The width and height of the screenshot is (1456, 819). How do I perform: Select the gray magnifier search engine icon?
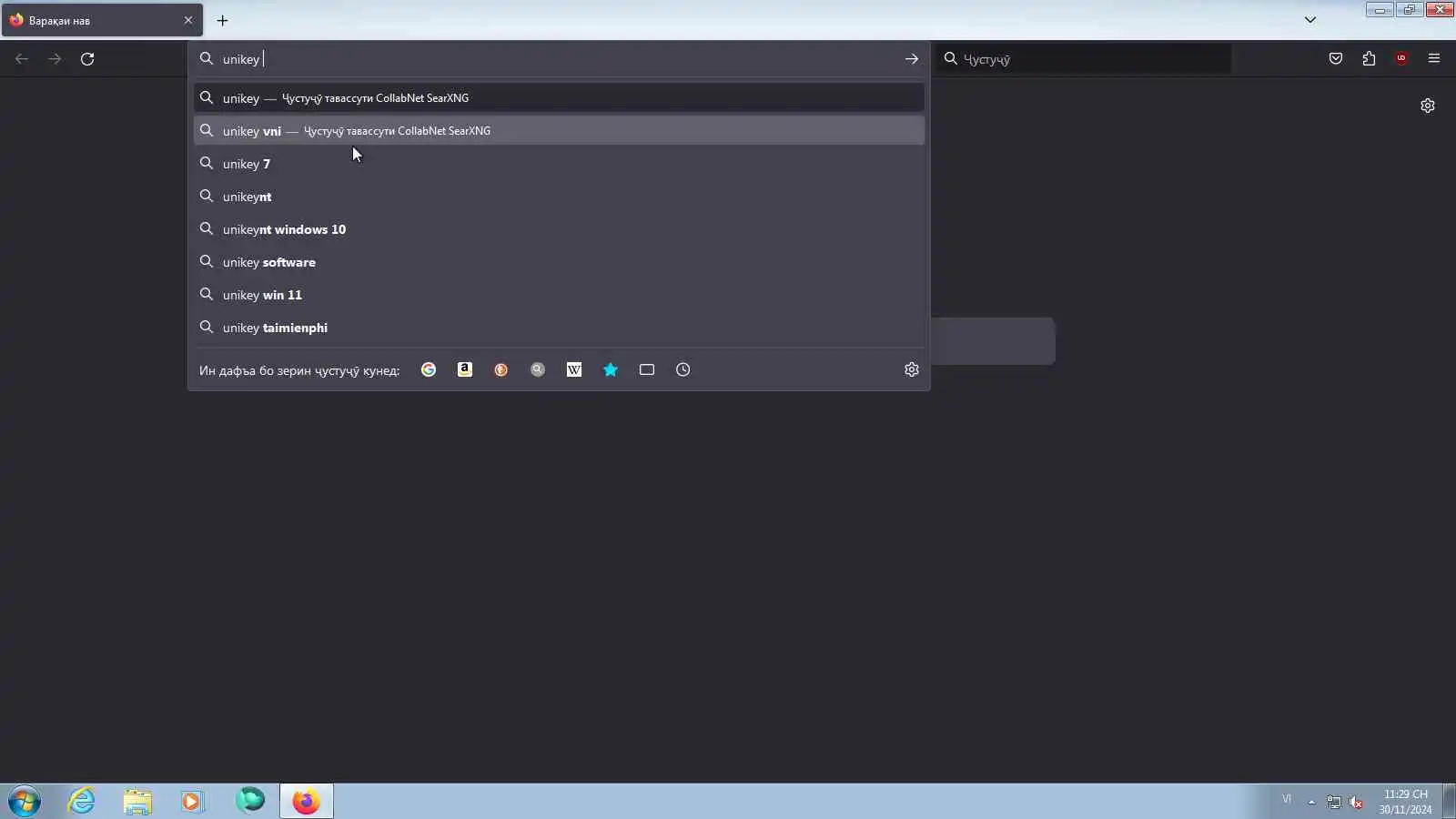click(x=538, y=369)
